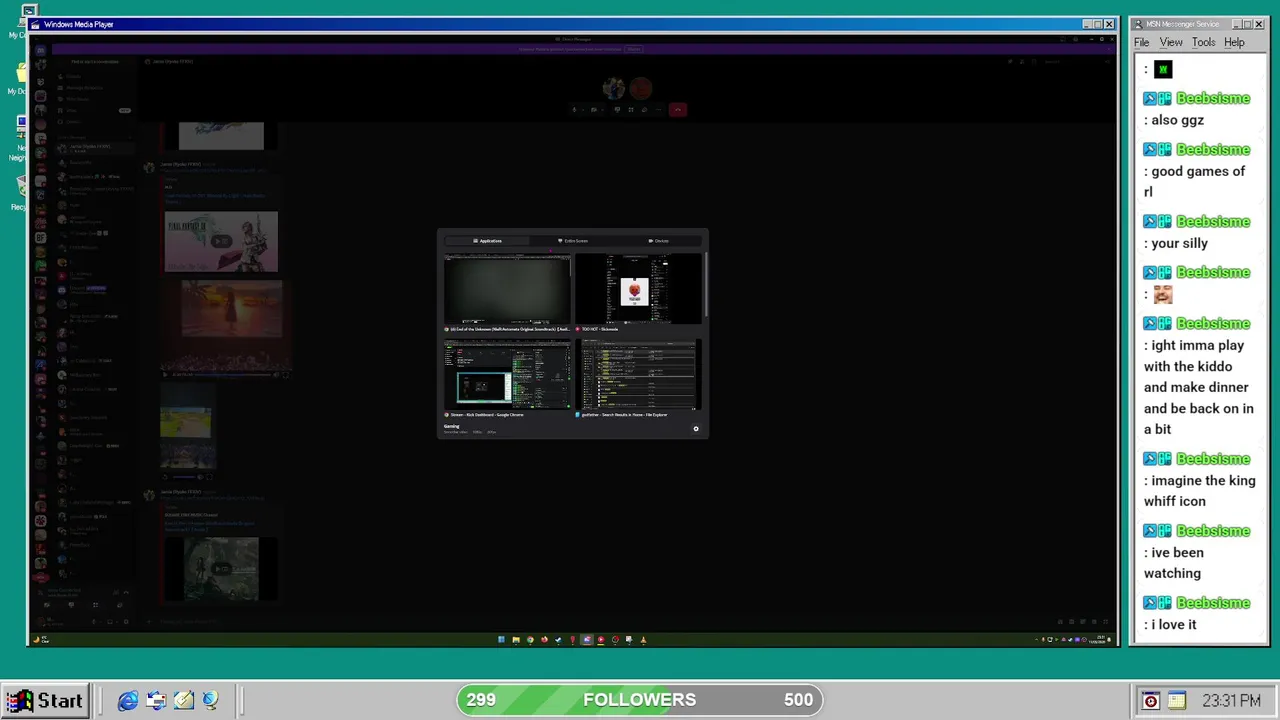Click the My Documents desktop icon
Screen dimensions: 1280x720
click(20, 78)
